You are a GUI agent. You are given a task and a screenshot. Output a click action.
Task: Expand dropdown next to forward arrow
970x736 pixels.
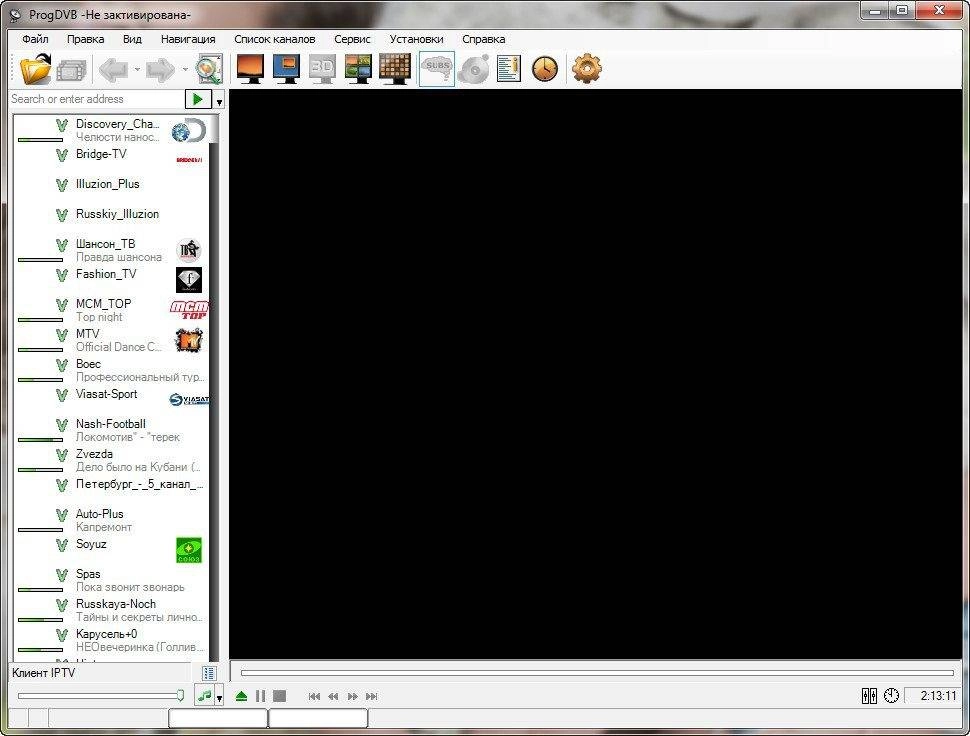click(184, 70)
